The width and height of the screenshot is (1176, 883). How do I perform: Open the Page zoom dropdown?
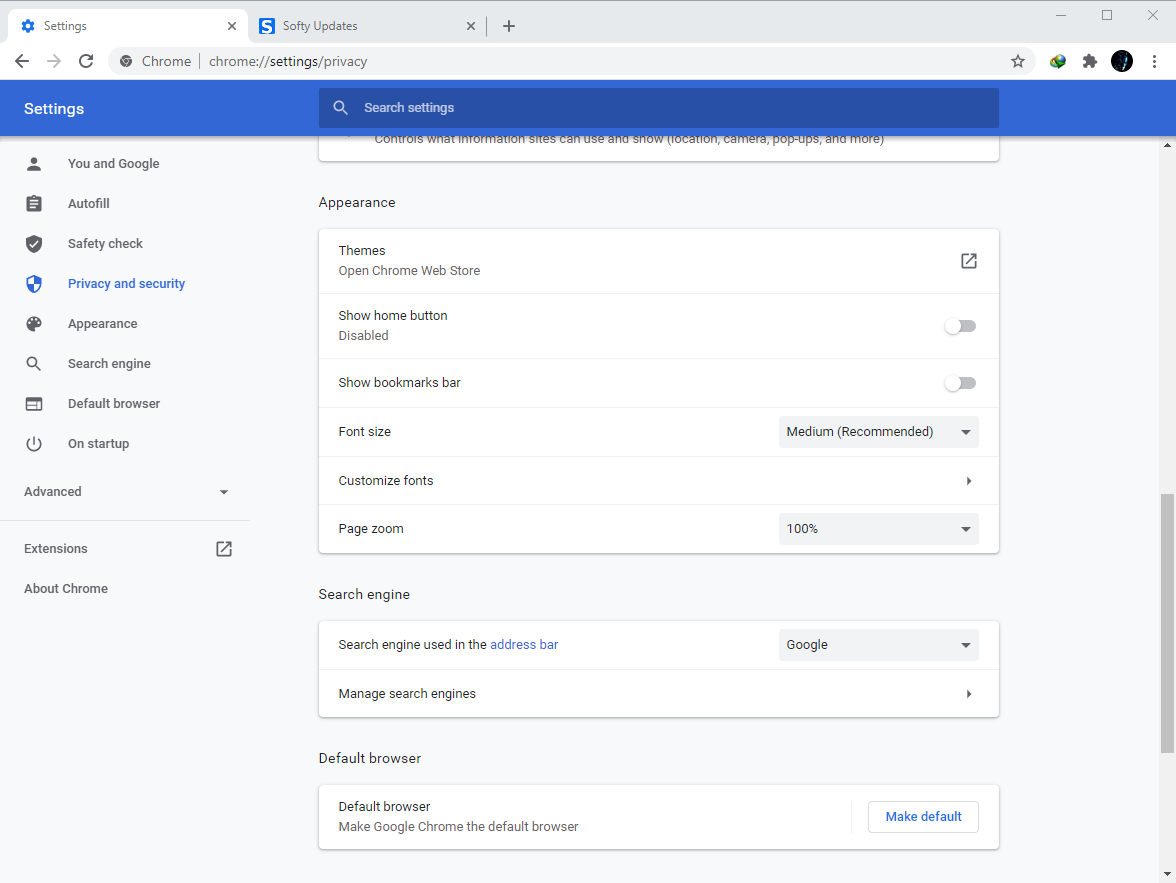coord(878,529)
